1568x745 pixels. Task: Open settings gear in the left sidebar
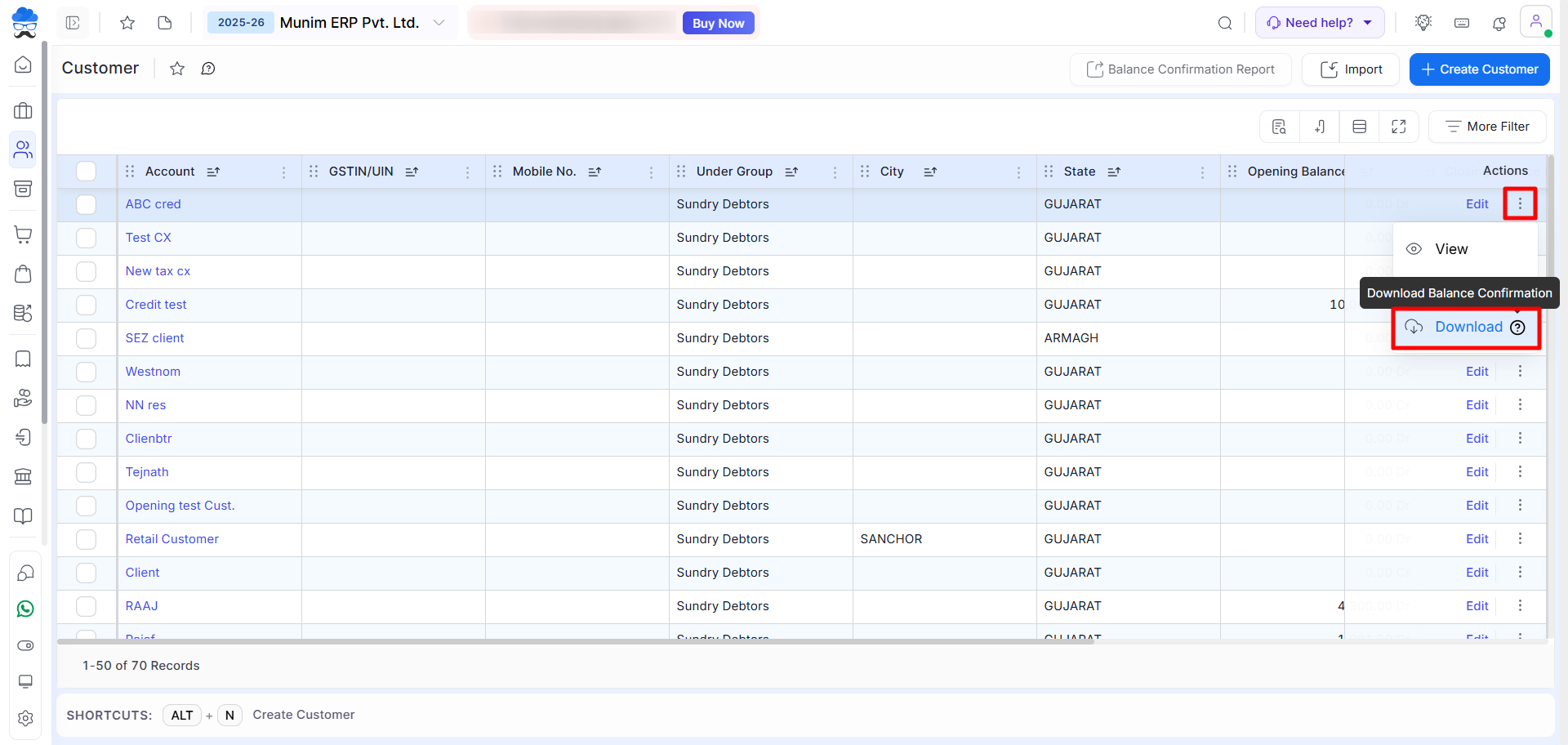25,718
